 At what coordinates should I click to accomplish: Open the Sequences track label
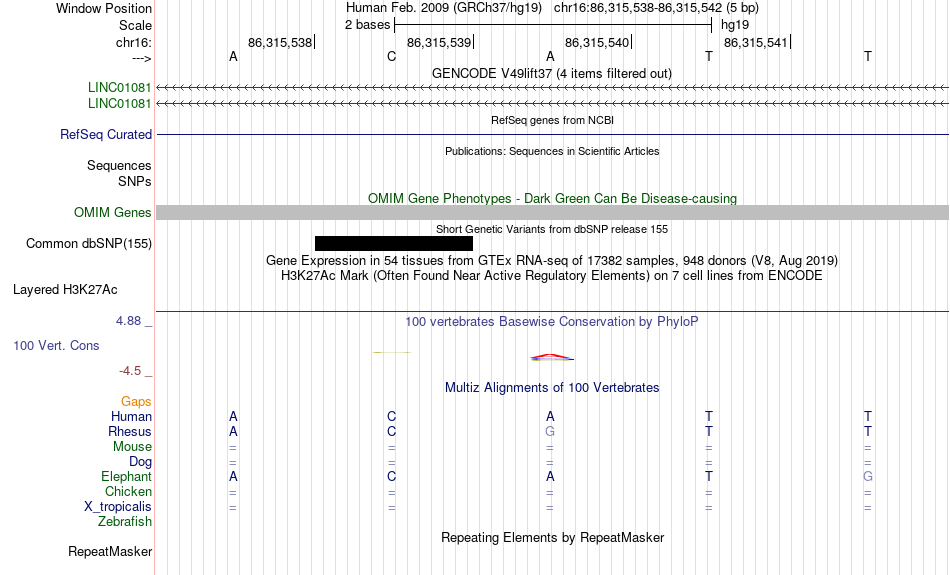pos(119,165)
